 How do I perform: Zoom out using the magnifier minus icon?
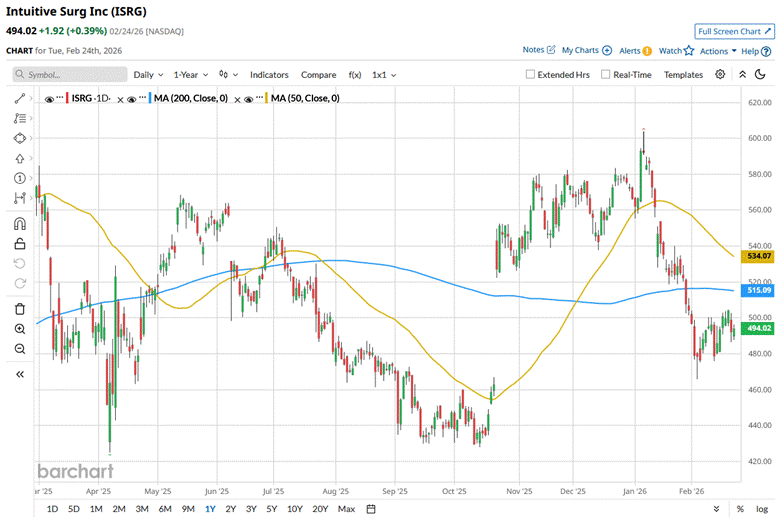[20, 348]
